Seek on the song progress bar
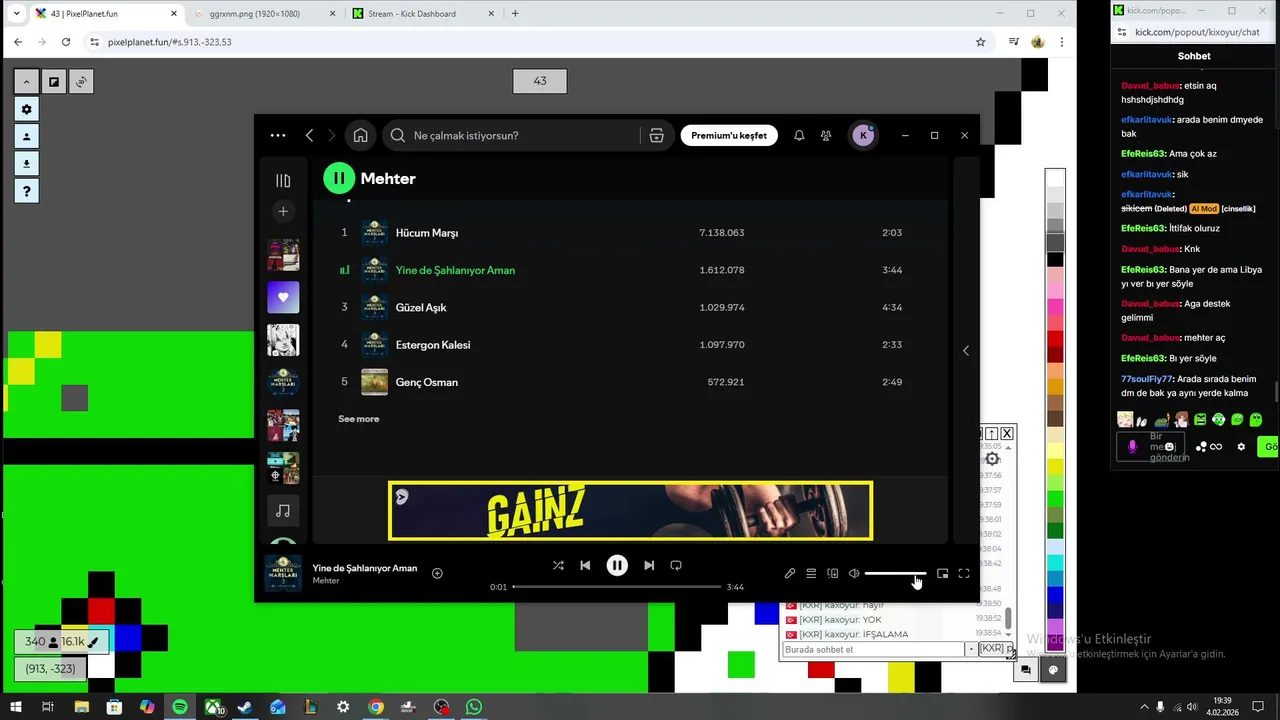This screenshot has width=1280, height=720. pos(617,587)
